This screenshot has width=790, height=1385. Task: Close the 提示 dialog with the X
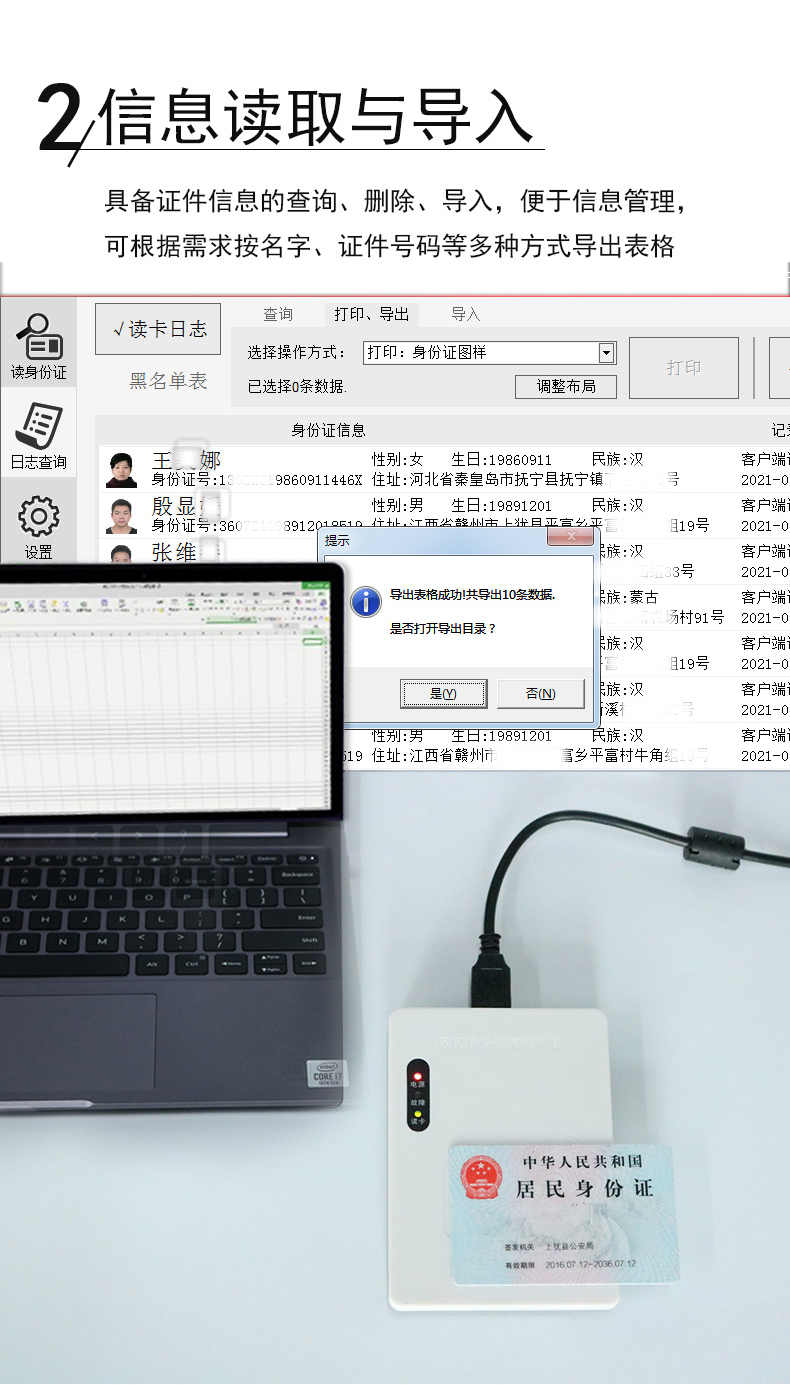tap(571, 537)
